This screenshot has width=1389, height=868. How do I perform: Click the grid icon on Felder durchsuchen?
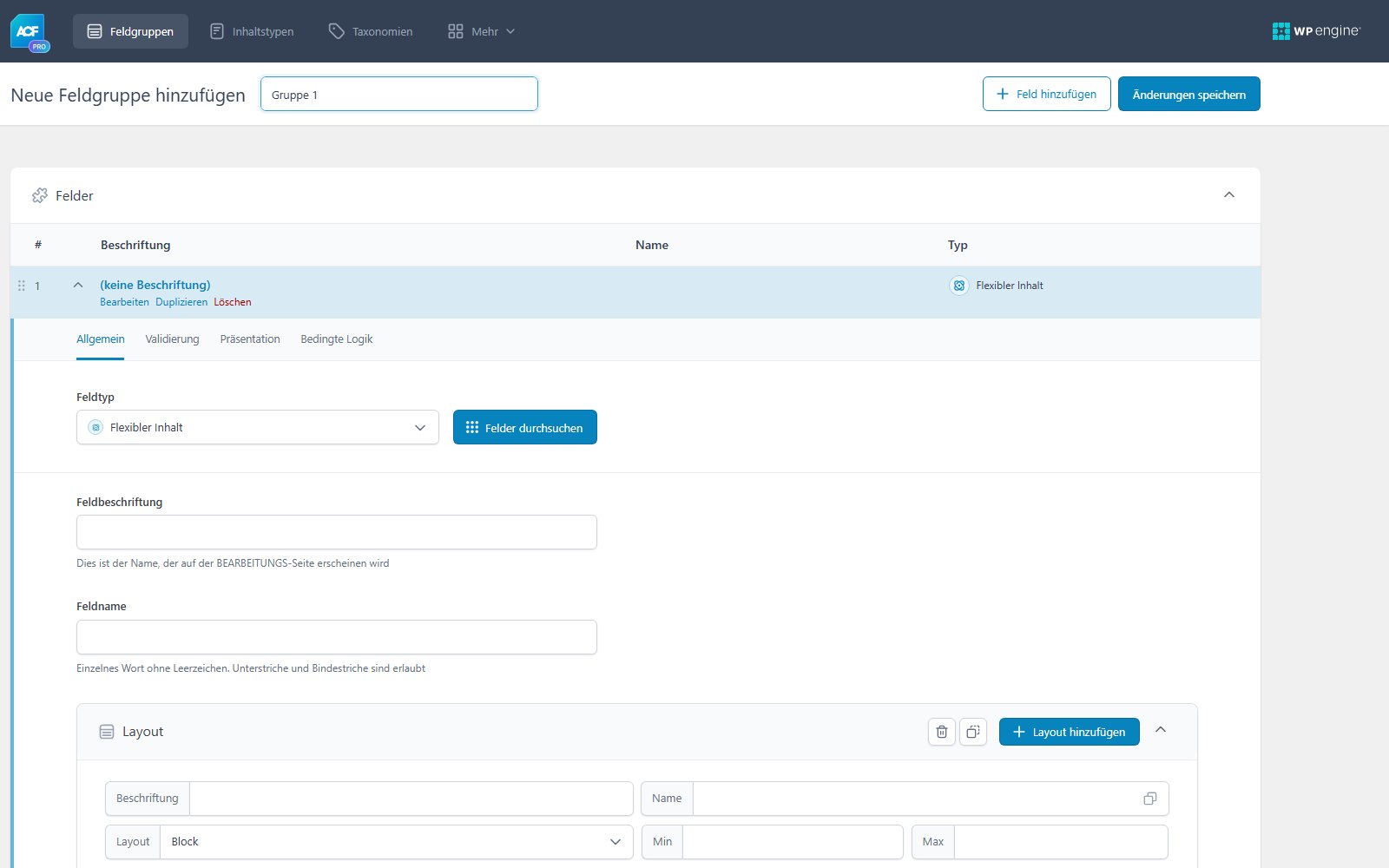click(x=472, y=427)
